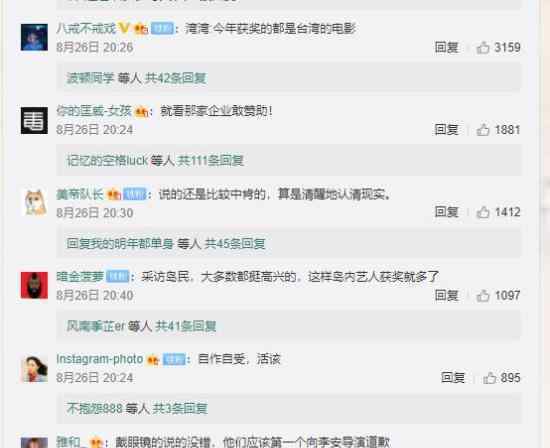This screenshot has width=550, height=448.
Task: Click the red bearded-man avatar thumbnail
Action: click(x=34, y=285)
